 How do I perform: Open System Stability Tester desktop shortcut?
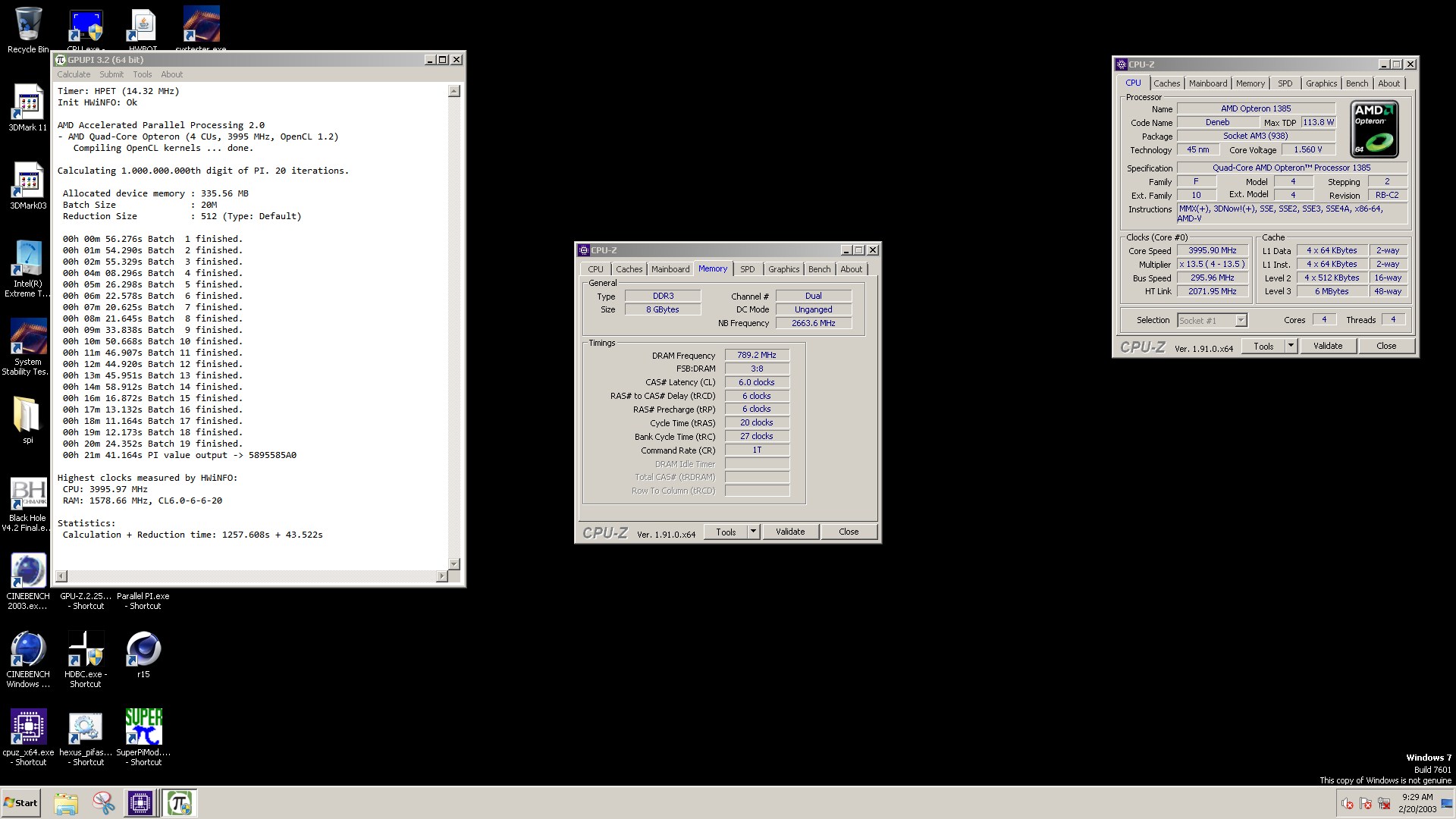[28, 347]
